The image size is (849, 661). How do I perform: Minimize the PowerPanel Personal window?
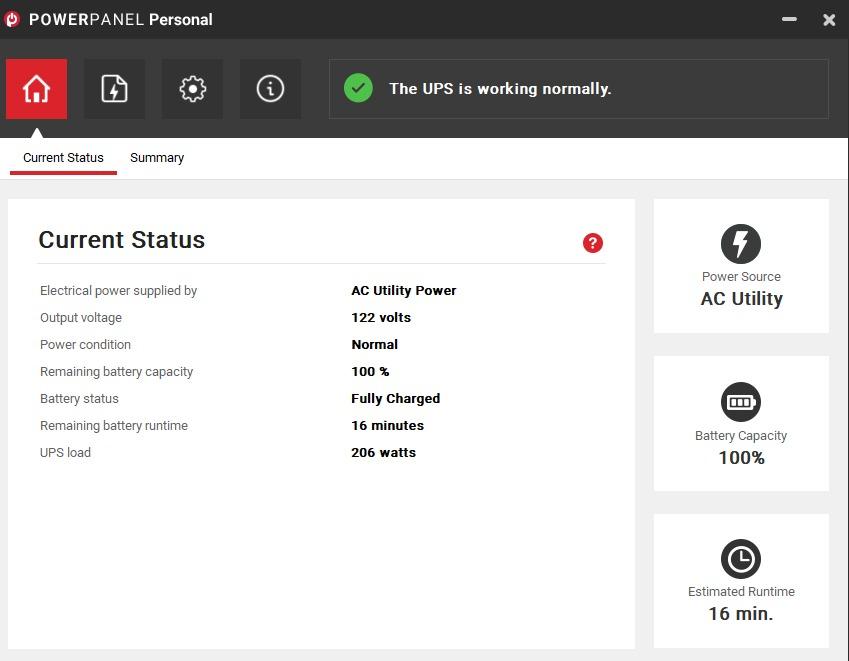click(789, 19)
